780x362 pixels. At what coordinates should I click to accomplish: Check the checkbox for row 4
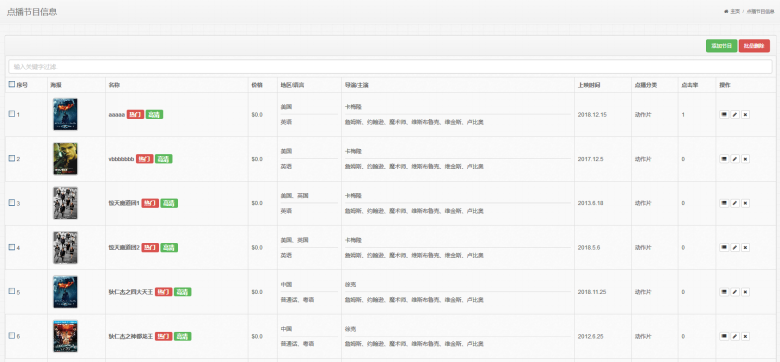12,247
